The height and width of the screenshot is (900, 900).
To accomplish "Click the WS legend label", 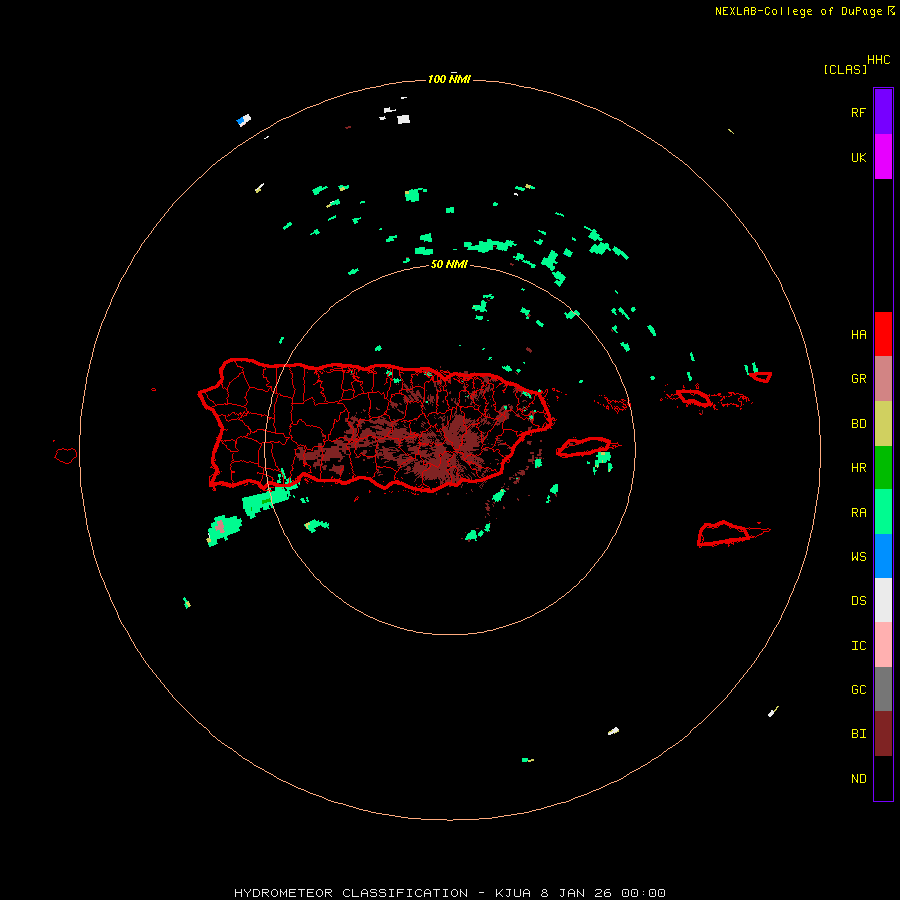I will 858,556.
